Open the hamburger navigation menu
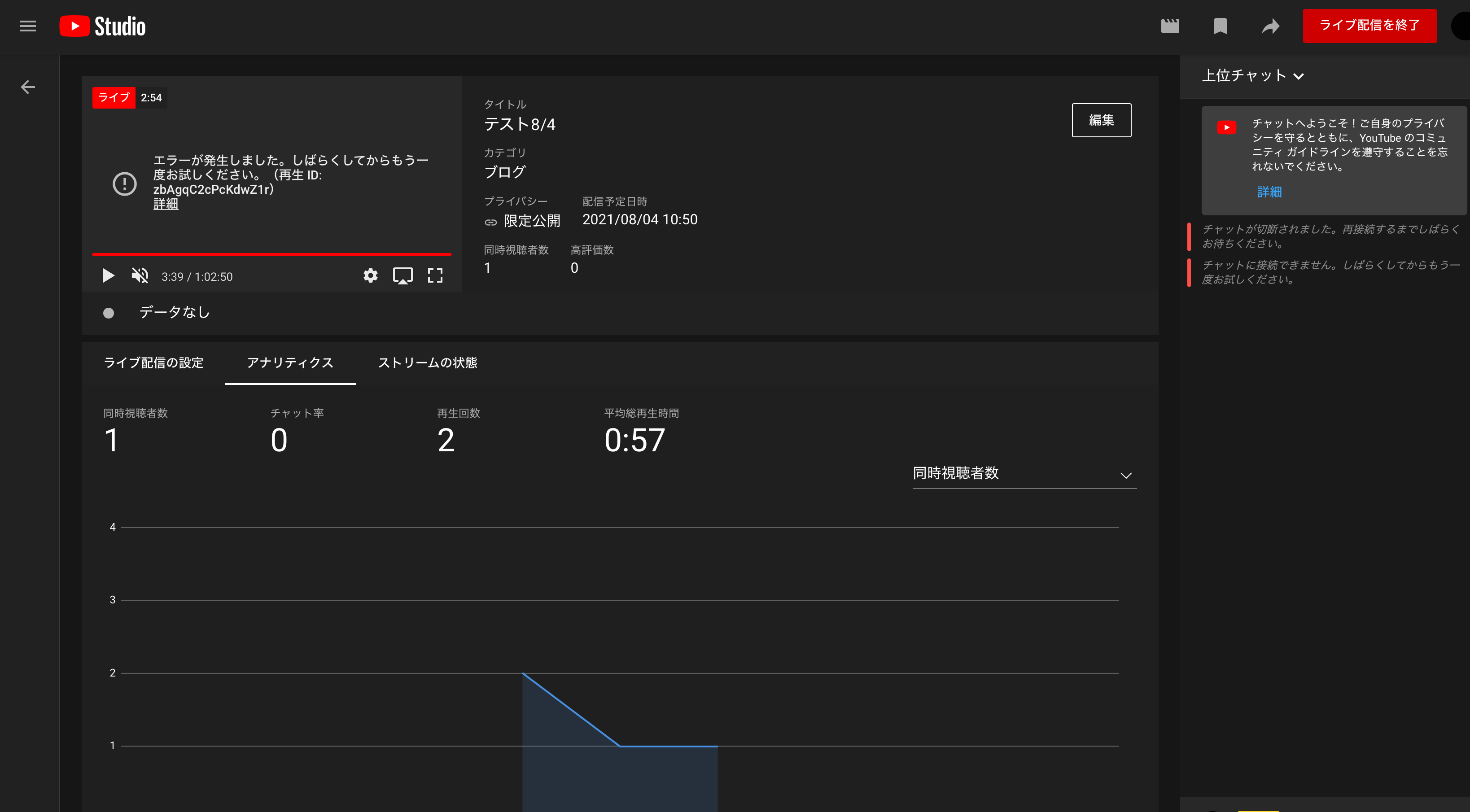 (x=27, y=26)
